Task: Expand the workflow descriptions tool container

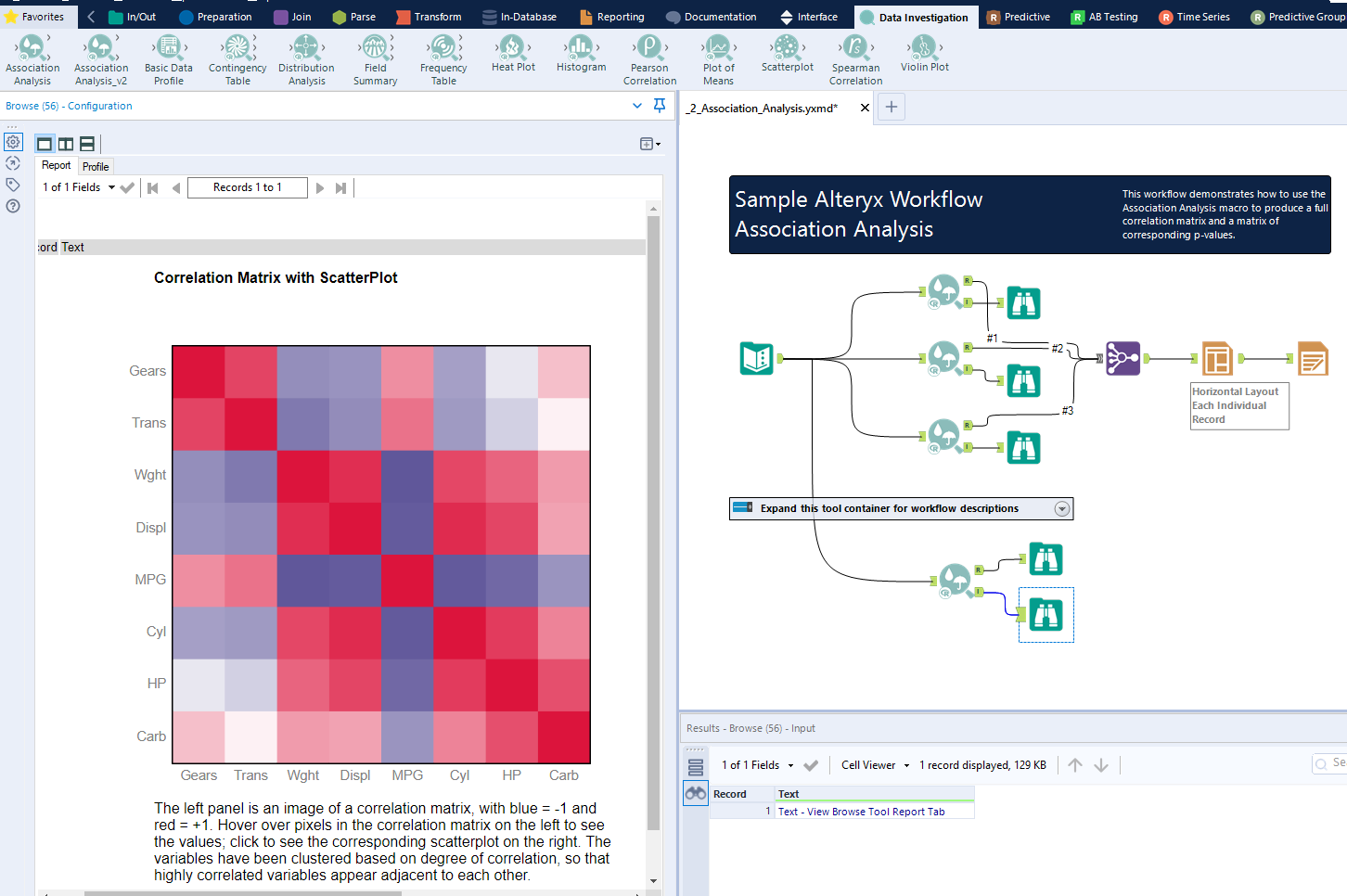Action: click(x=1063, y=508)
